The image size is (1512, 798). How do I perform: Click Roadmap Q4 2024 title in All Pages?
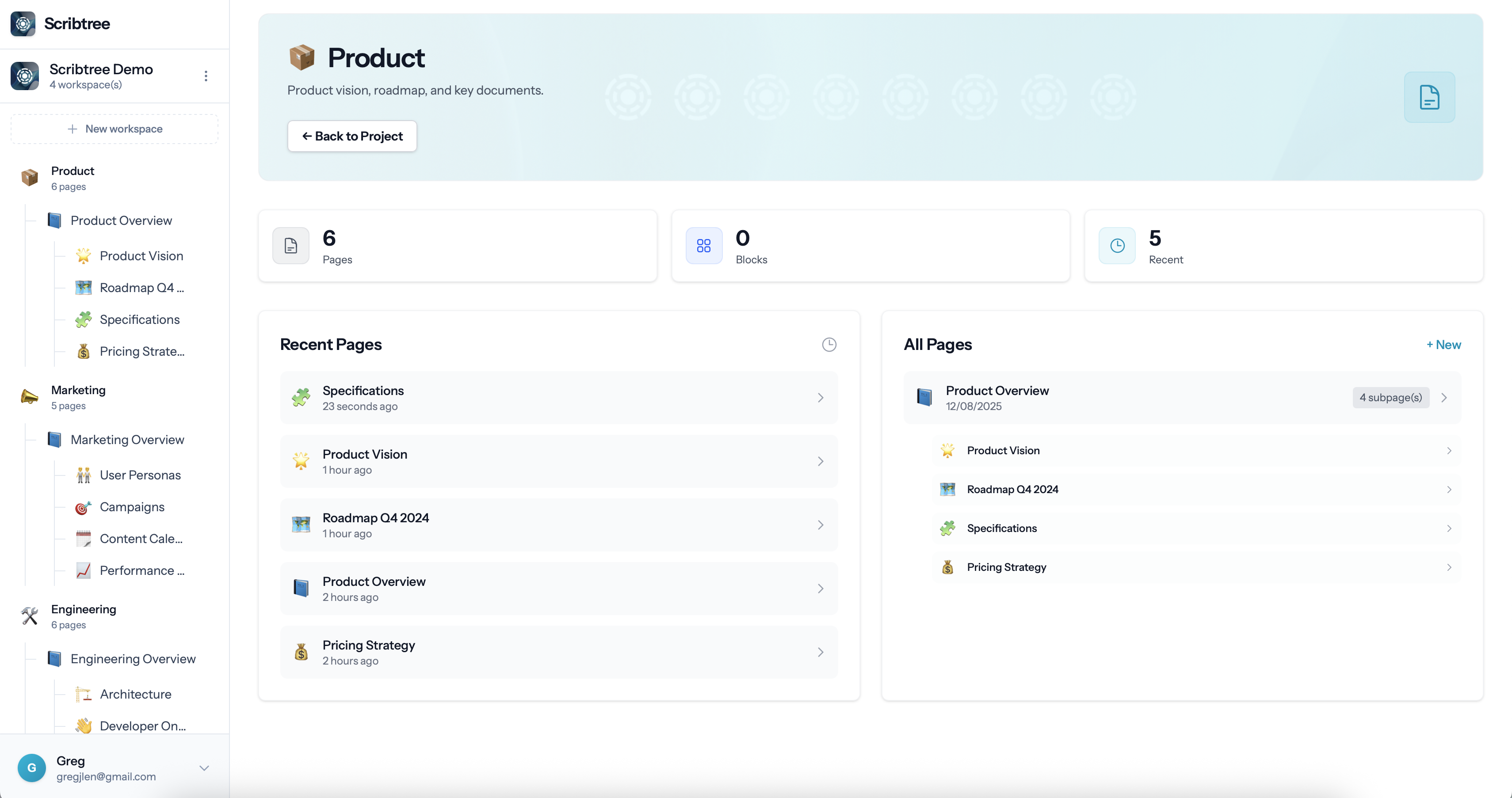1012,490
